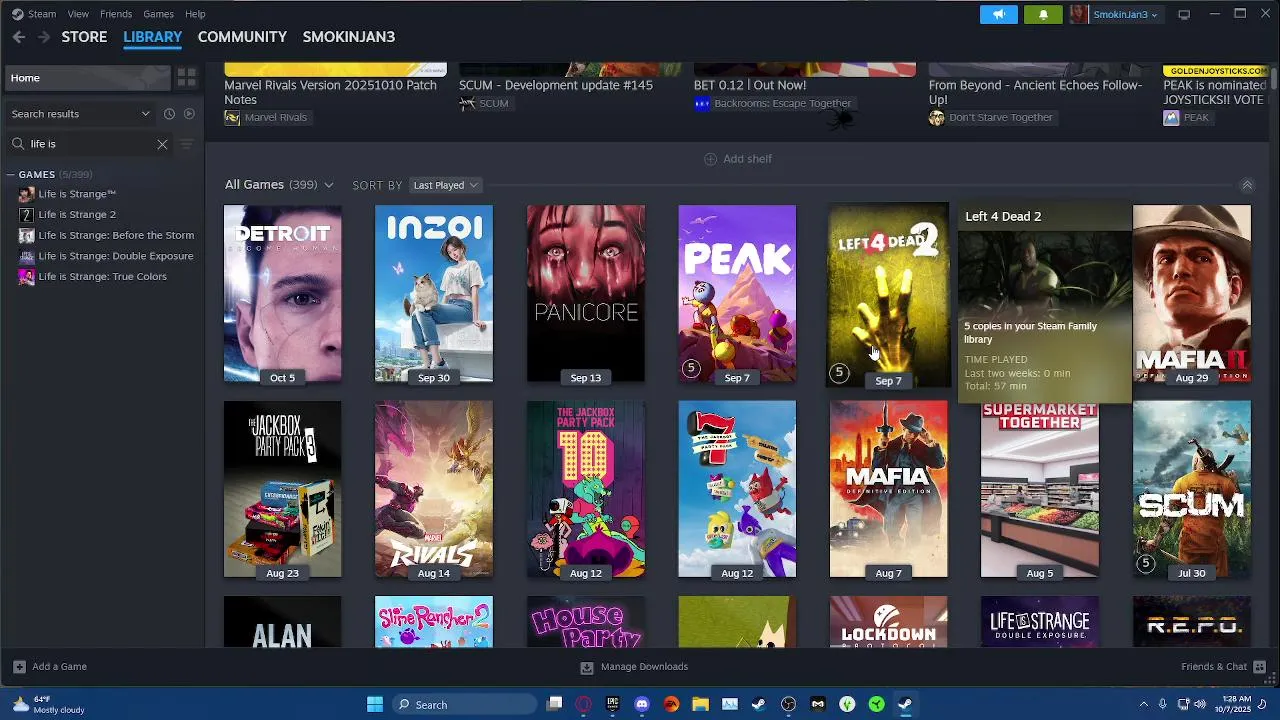This screenshot has height=720, width=1280.
Task: Collapse the All Games shelf arrow
Action: [x=1247, y=185]
